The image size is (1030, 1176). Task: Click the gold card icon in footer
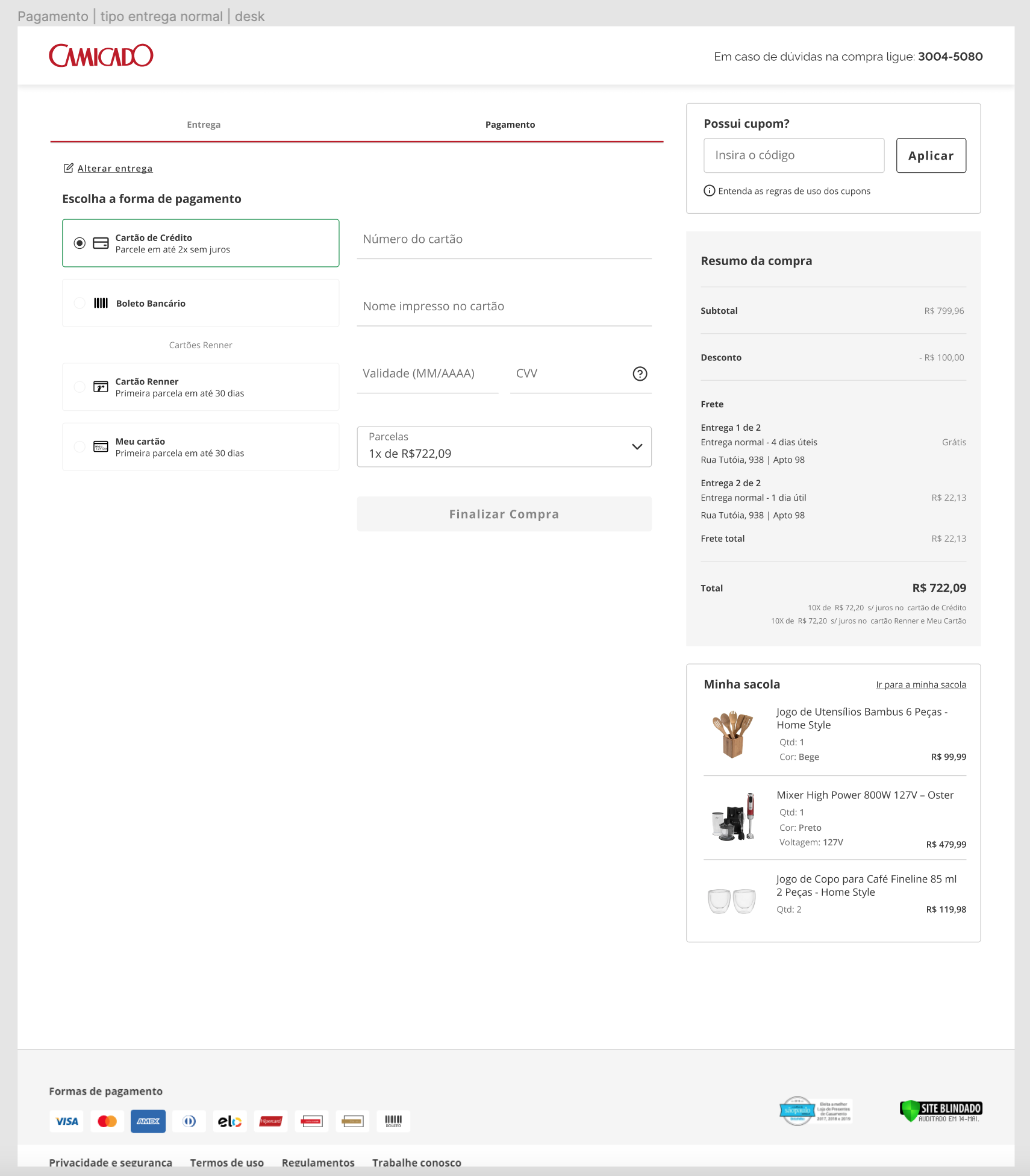[353, 1121]
